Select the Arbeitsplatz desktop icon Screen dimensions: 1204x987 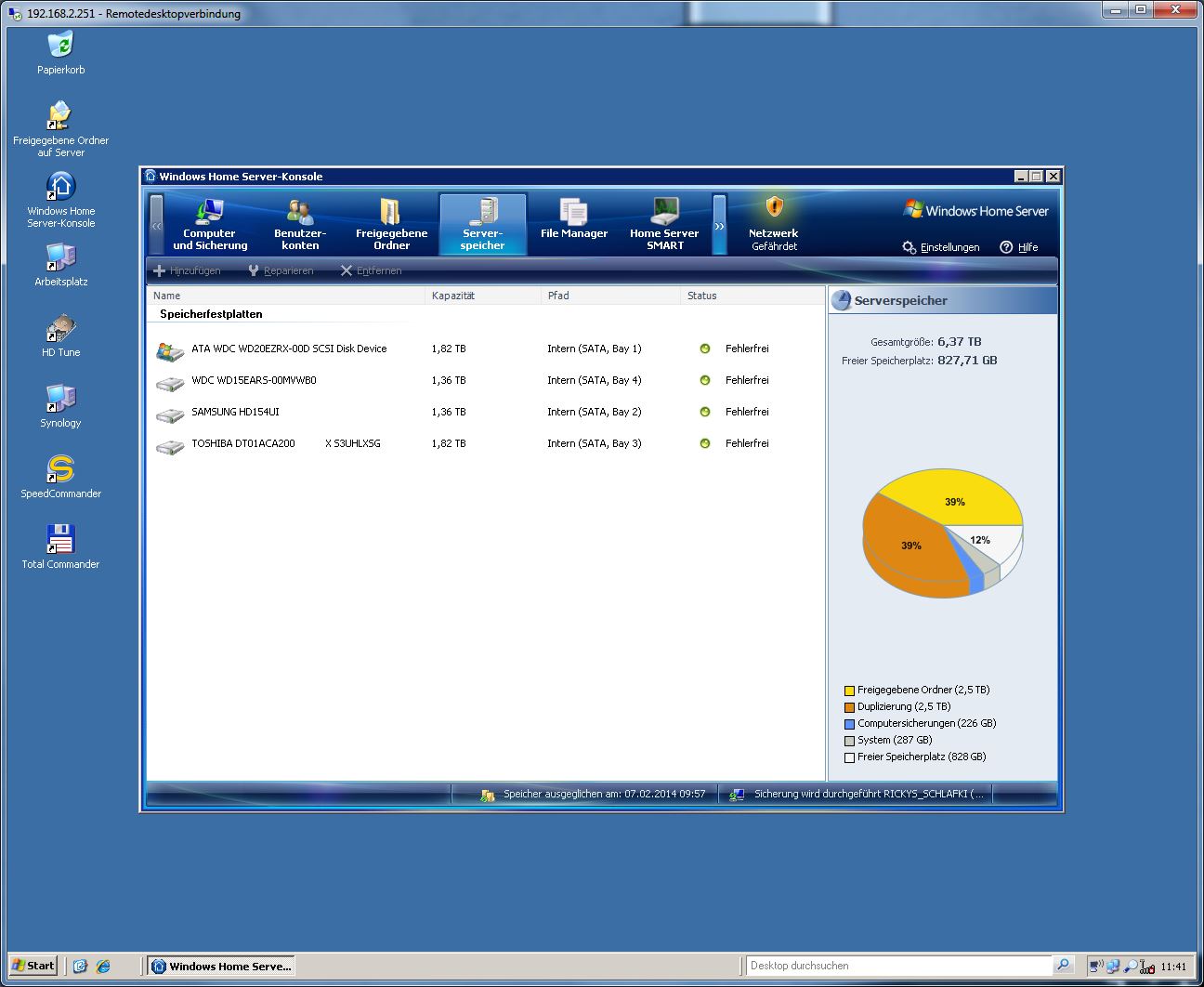(x=60, y=264)
